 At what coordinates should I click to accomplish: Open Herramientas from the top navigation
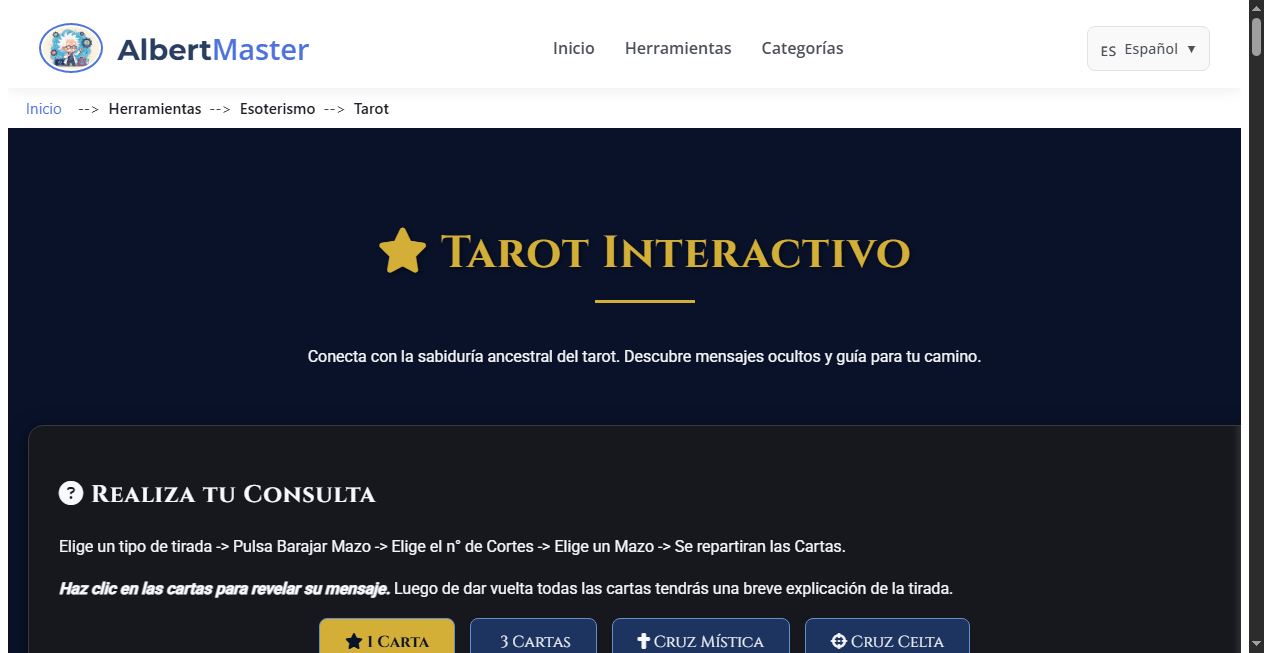click(x=678, y=48)
